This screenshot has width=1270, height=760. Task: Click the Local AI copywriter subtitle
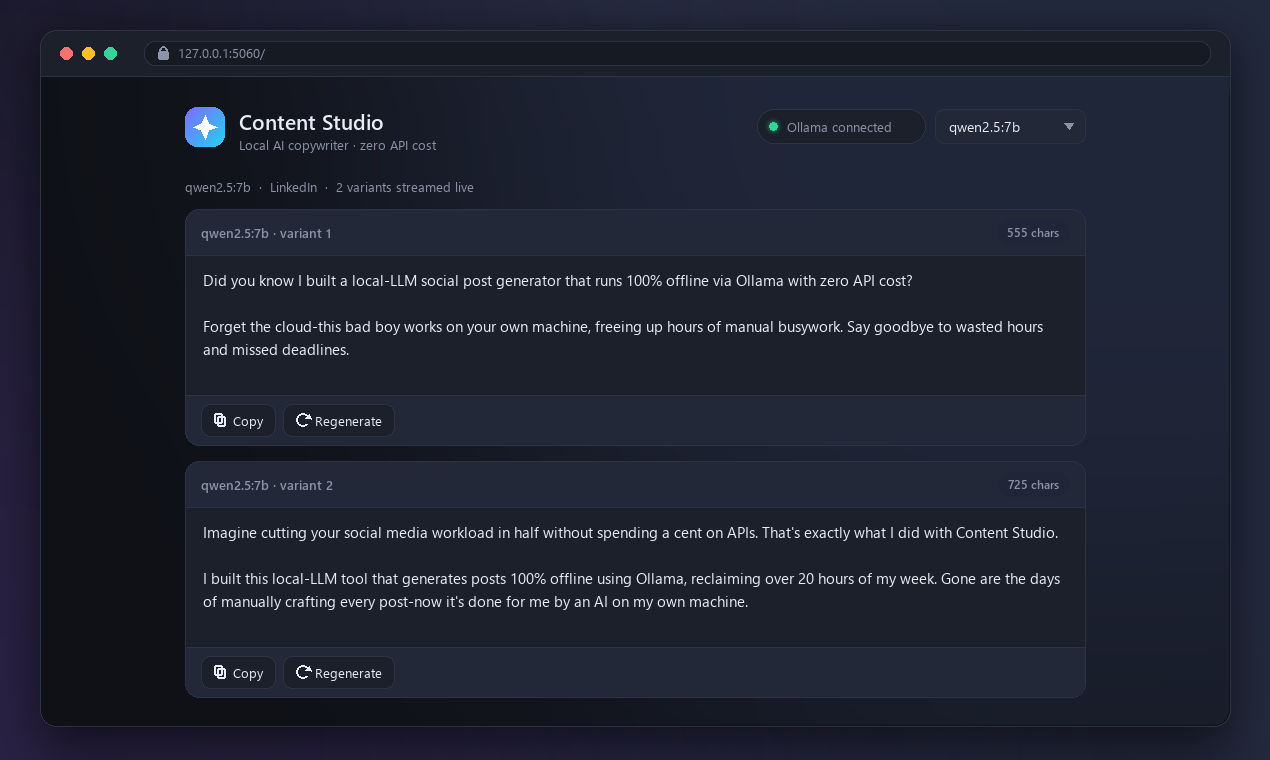[337, 146]
